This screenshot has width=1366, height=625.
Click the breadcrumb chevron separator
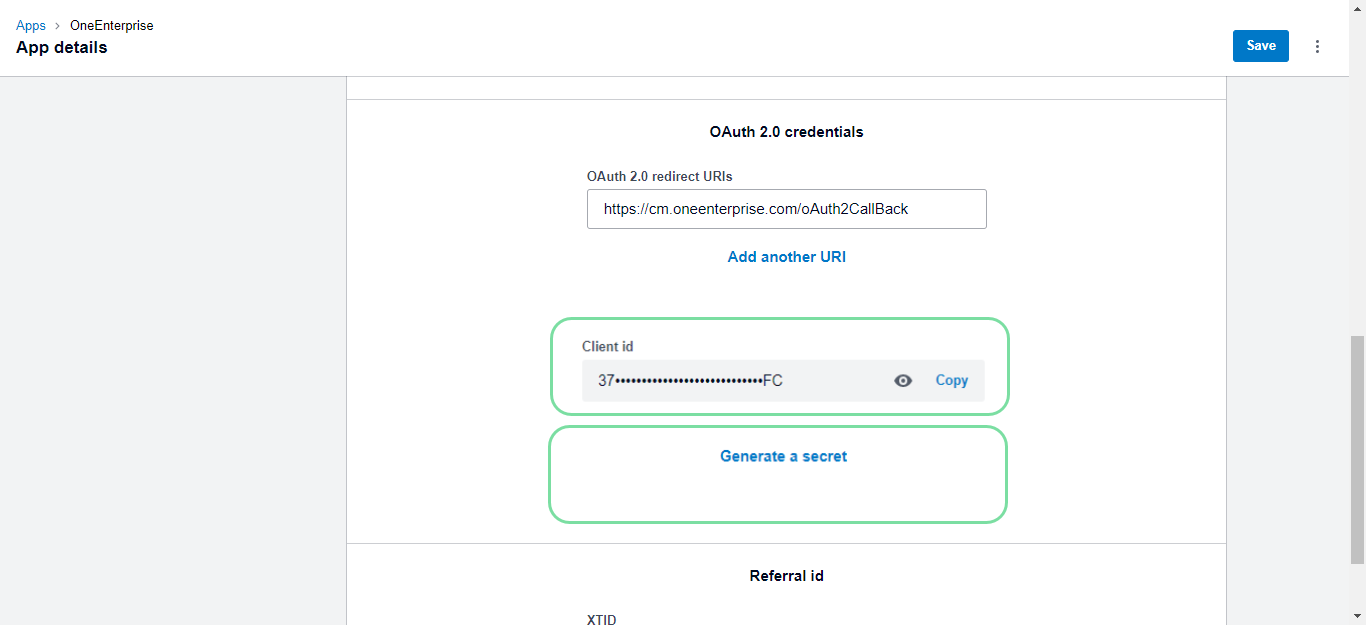[x=58, y=26]
